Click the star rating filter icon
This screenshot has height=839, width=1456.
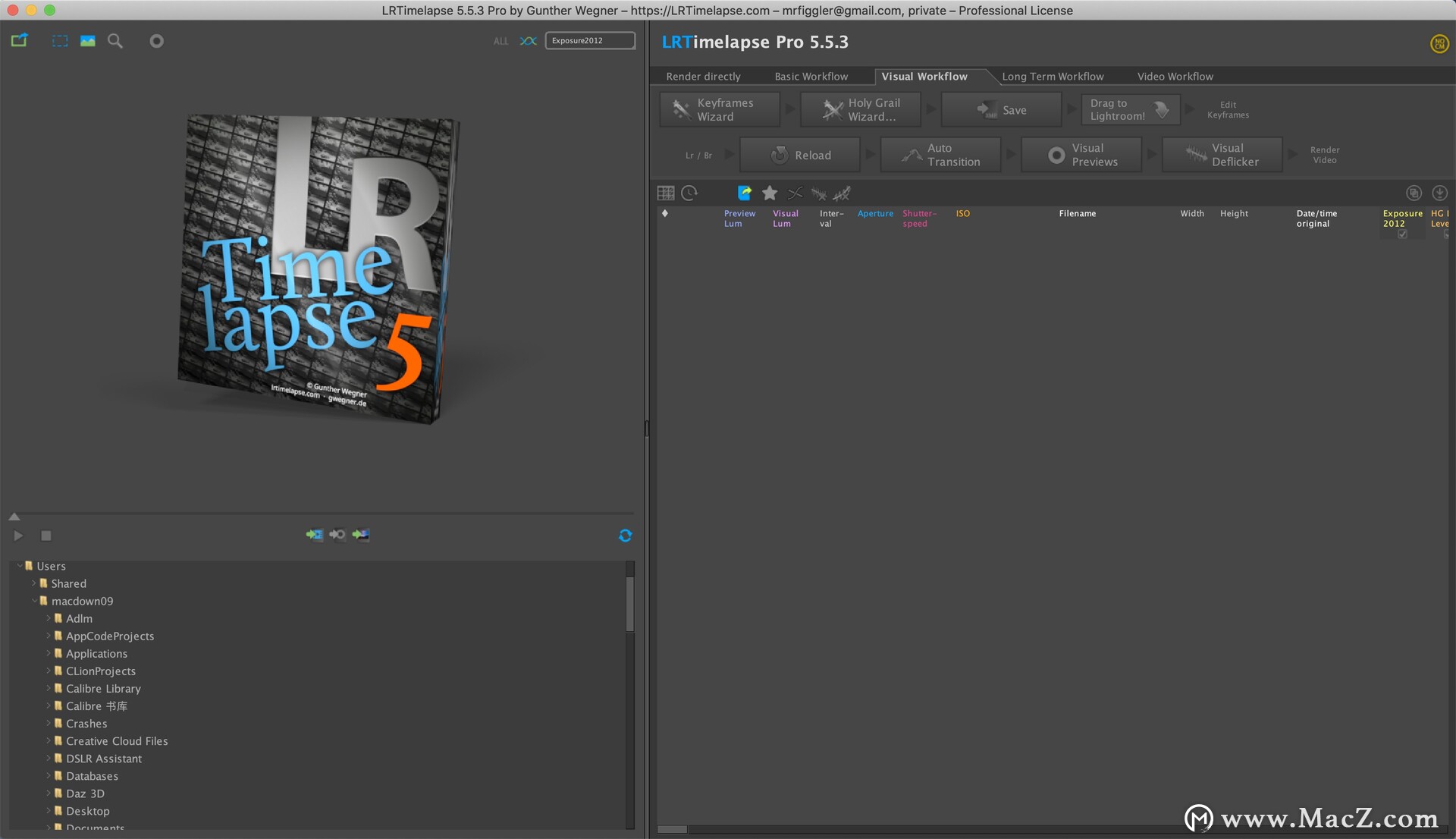pos(770,193)
